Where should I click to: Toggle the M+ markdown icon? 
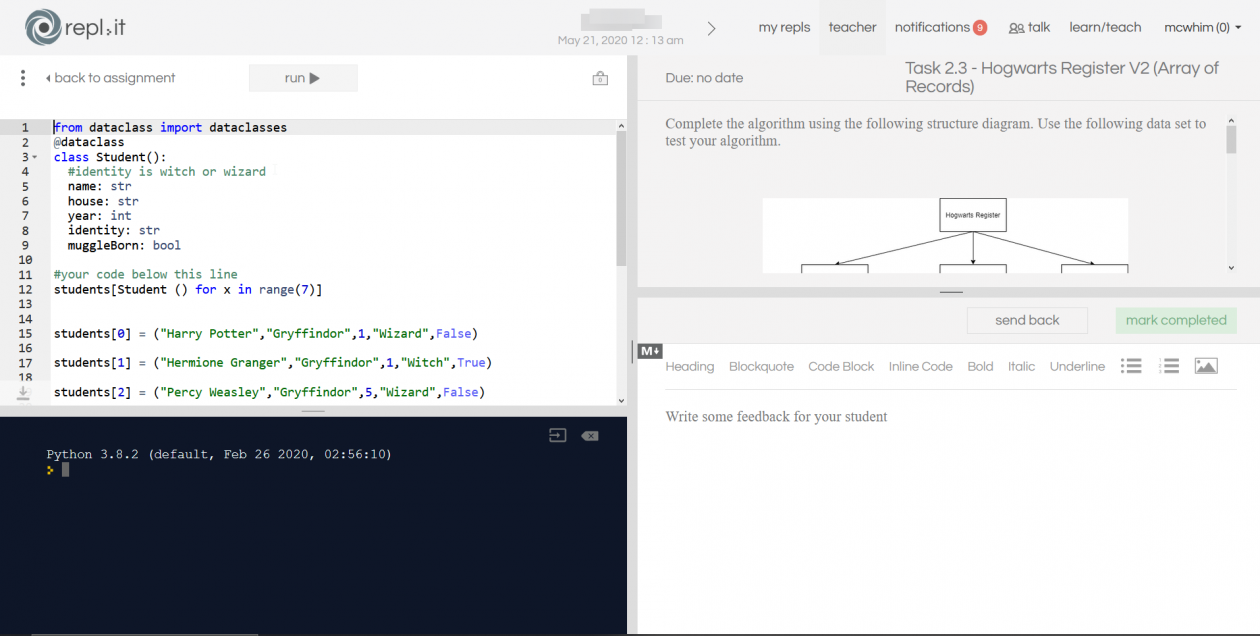click(650, 351)
